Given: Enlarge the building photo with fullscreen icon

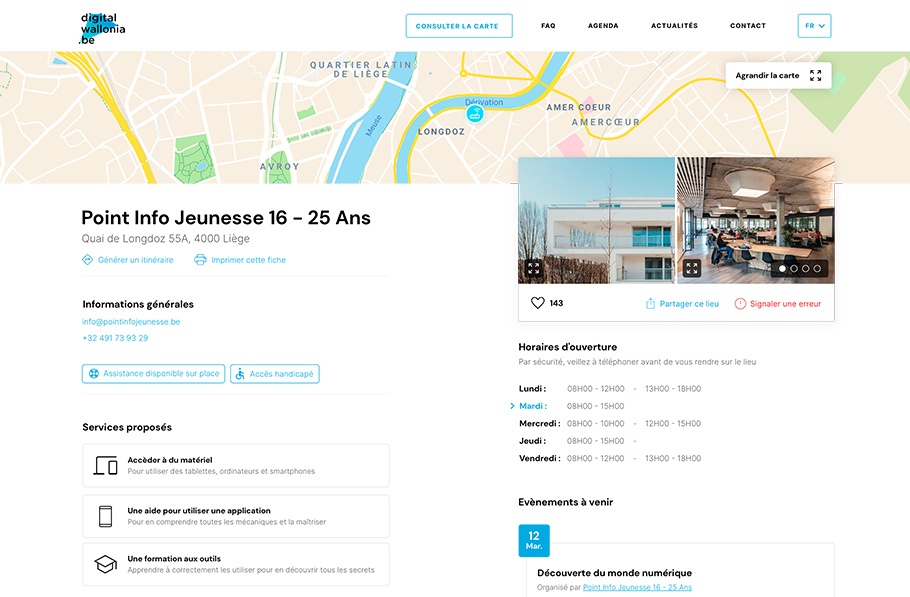Looking at the screenshot, I should pyautogui.click(x=533, y=268).
